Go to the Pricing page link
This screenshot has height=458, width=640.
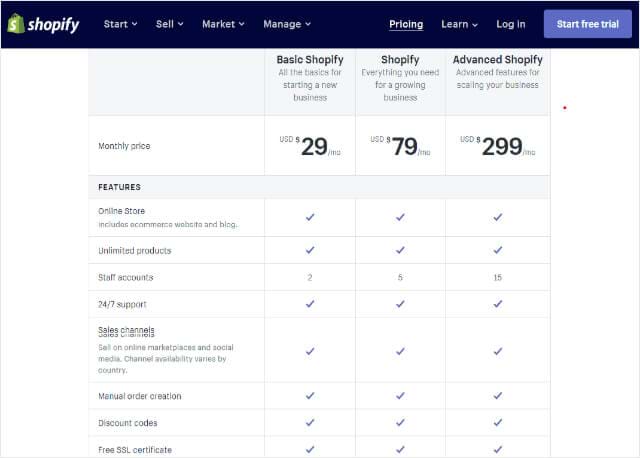tap(406, 24)
